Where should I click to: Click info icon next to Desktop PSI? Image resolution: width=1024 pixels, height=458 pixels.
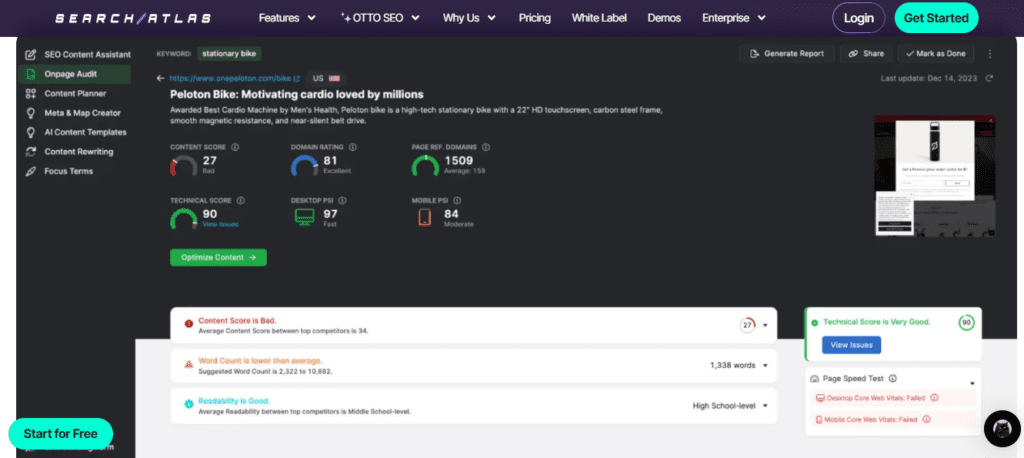(342, 201)
